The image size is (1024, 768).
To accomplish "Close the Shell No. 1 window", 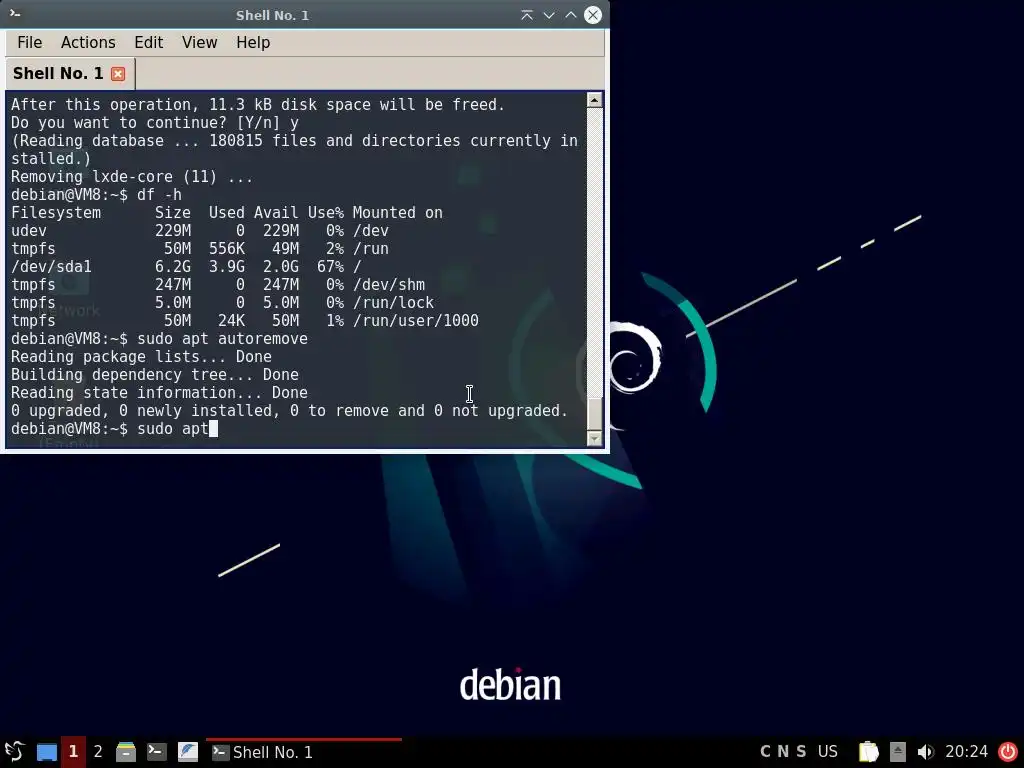I will point(592,15).
